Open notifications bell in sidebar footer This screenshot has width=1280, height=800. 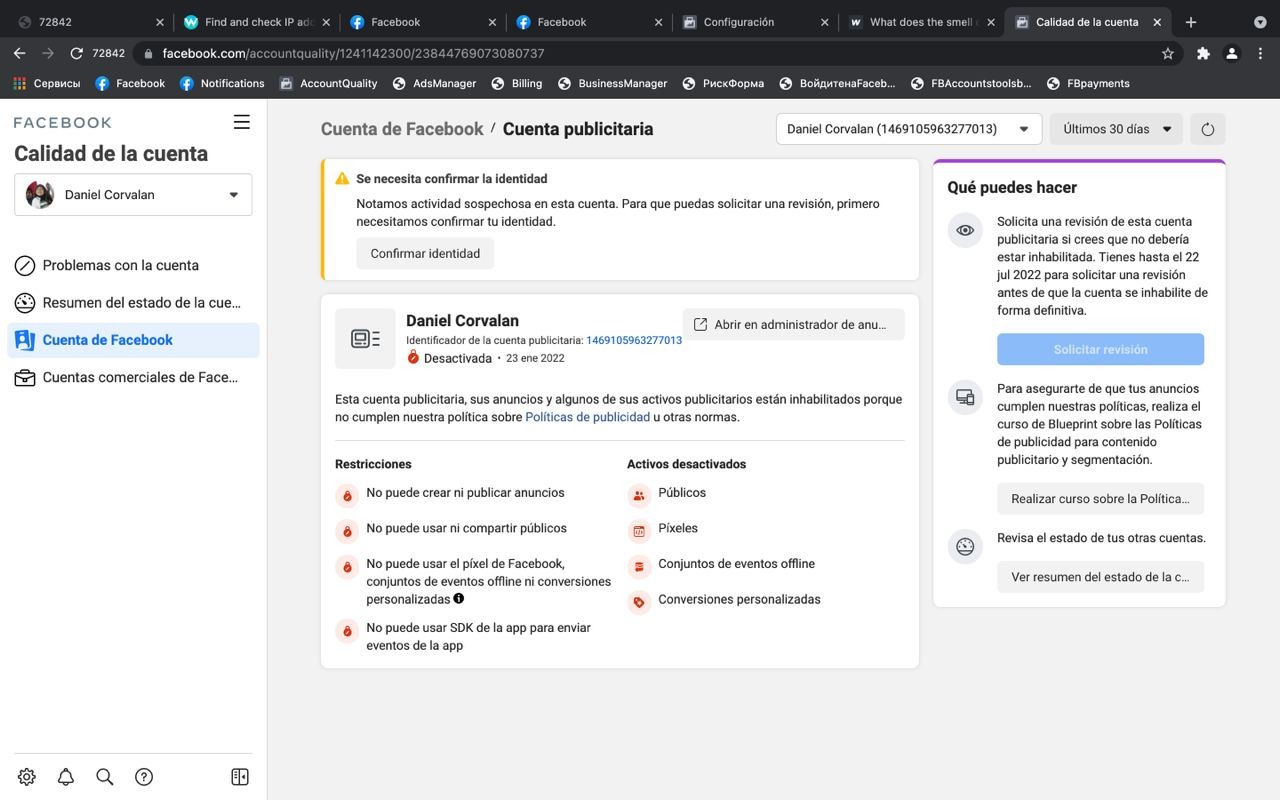[x=66, y=777]
